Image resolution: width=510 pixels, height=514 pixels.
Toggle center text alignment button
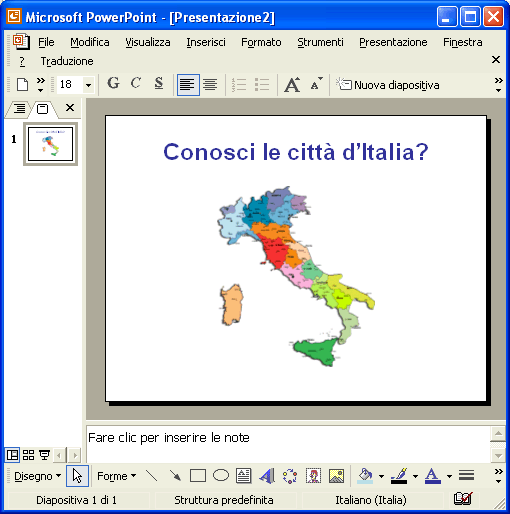point(211,85)
